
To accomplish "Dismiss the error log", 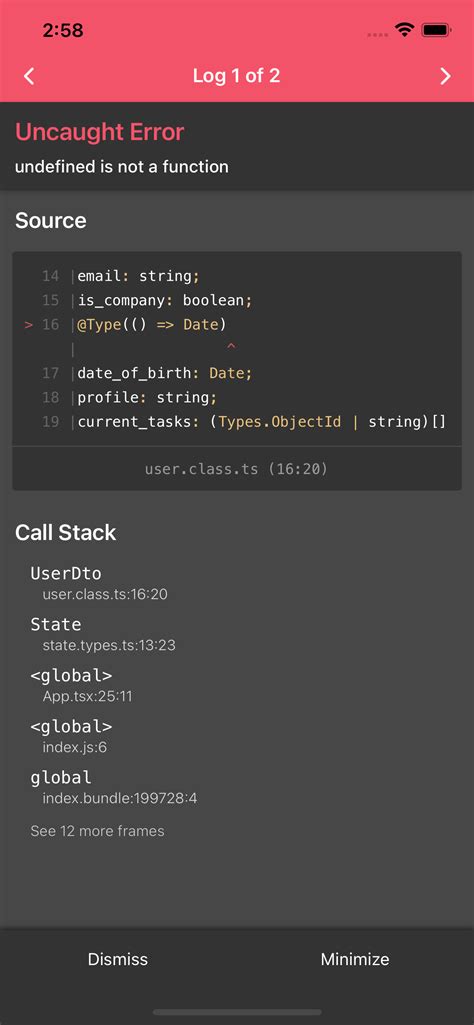I will point(118,959).
